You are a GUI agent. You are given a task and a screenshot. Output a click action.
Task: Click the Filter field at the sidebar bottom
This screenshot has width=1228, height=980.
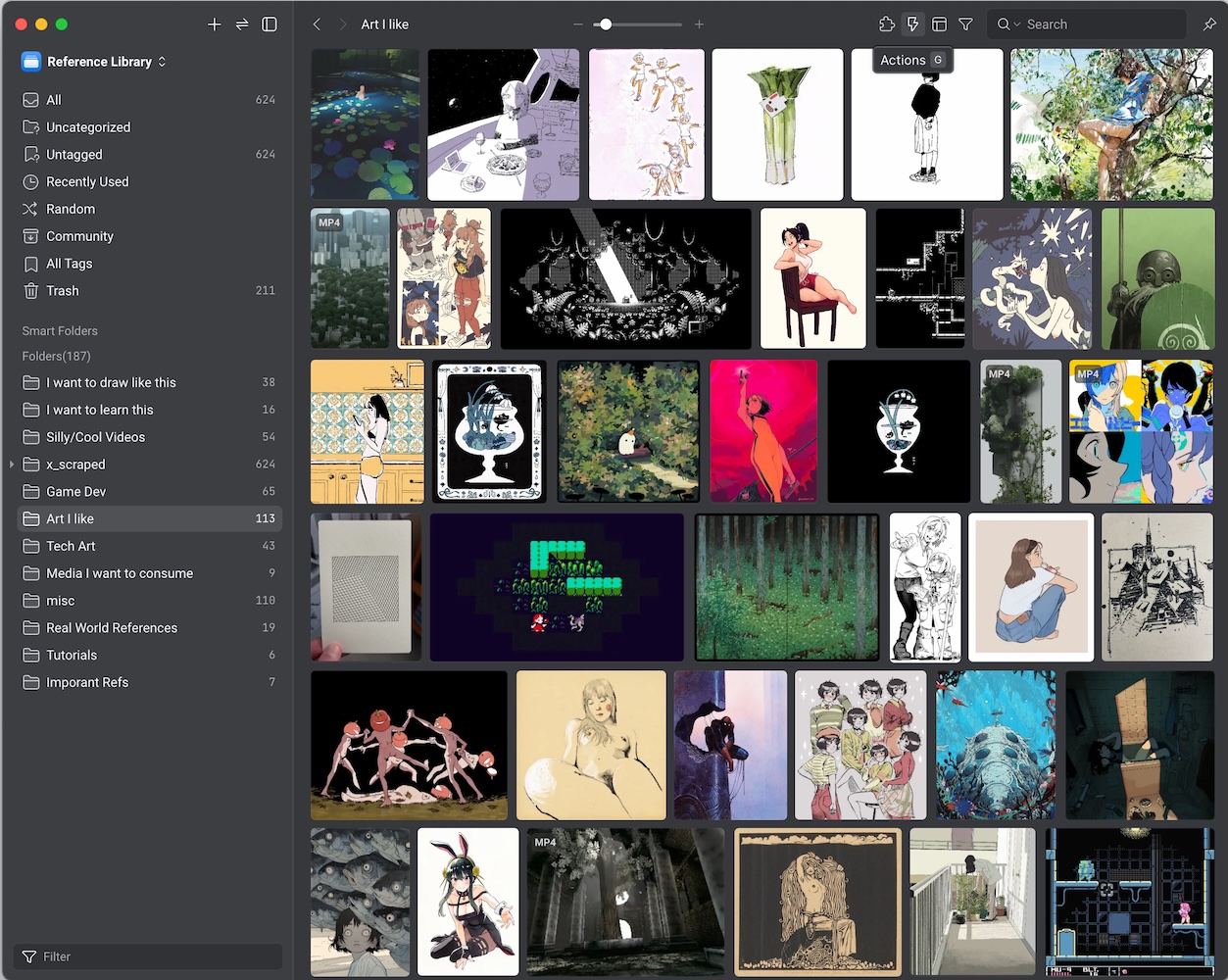click(x=147, y=956)
